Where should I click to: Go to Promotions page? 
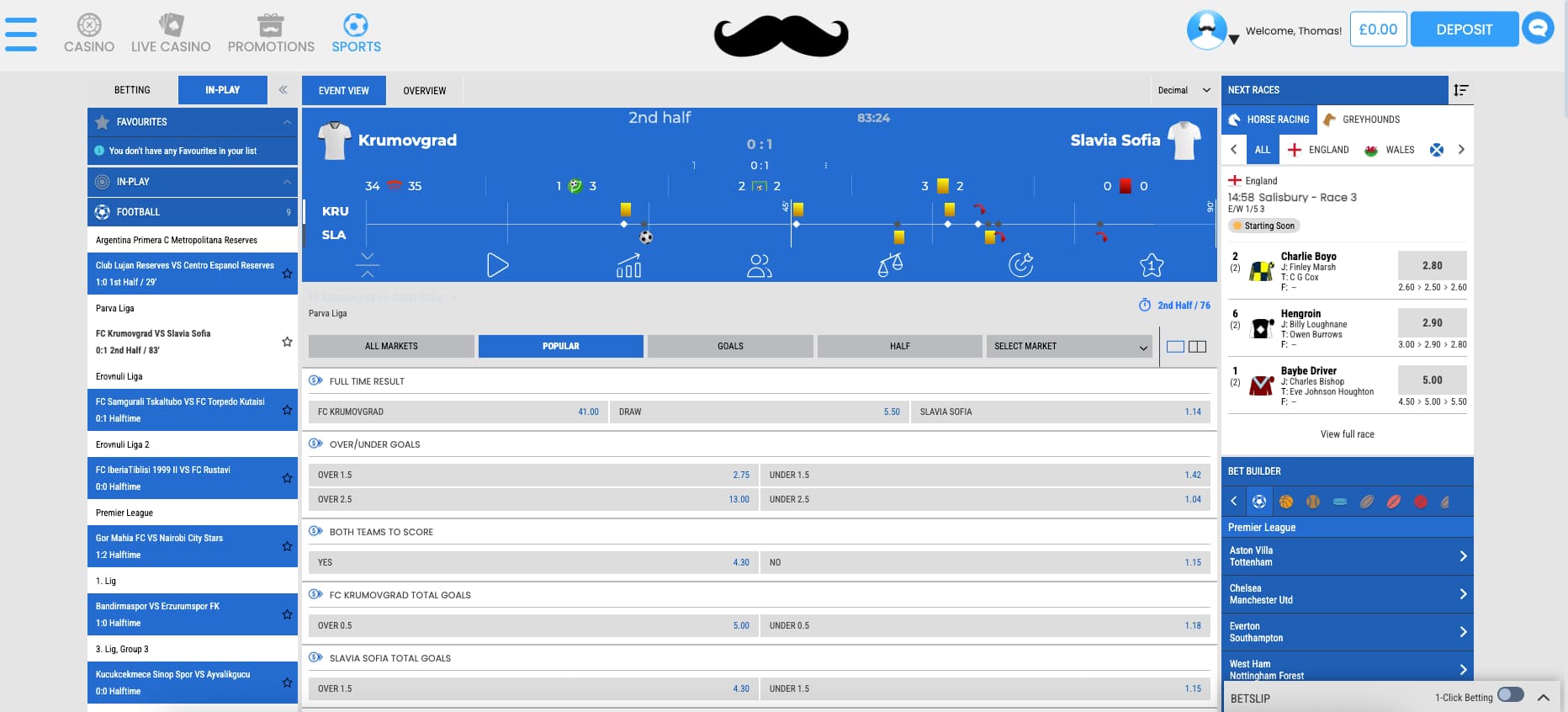point(271,34)
